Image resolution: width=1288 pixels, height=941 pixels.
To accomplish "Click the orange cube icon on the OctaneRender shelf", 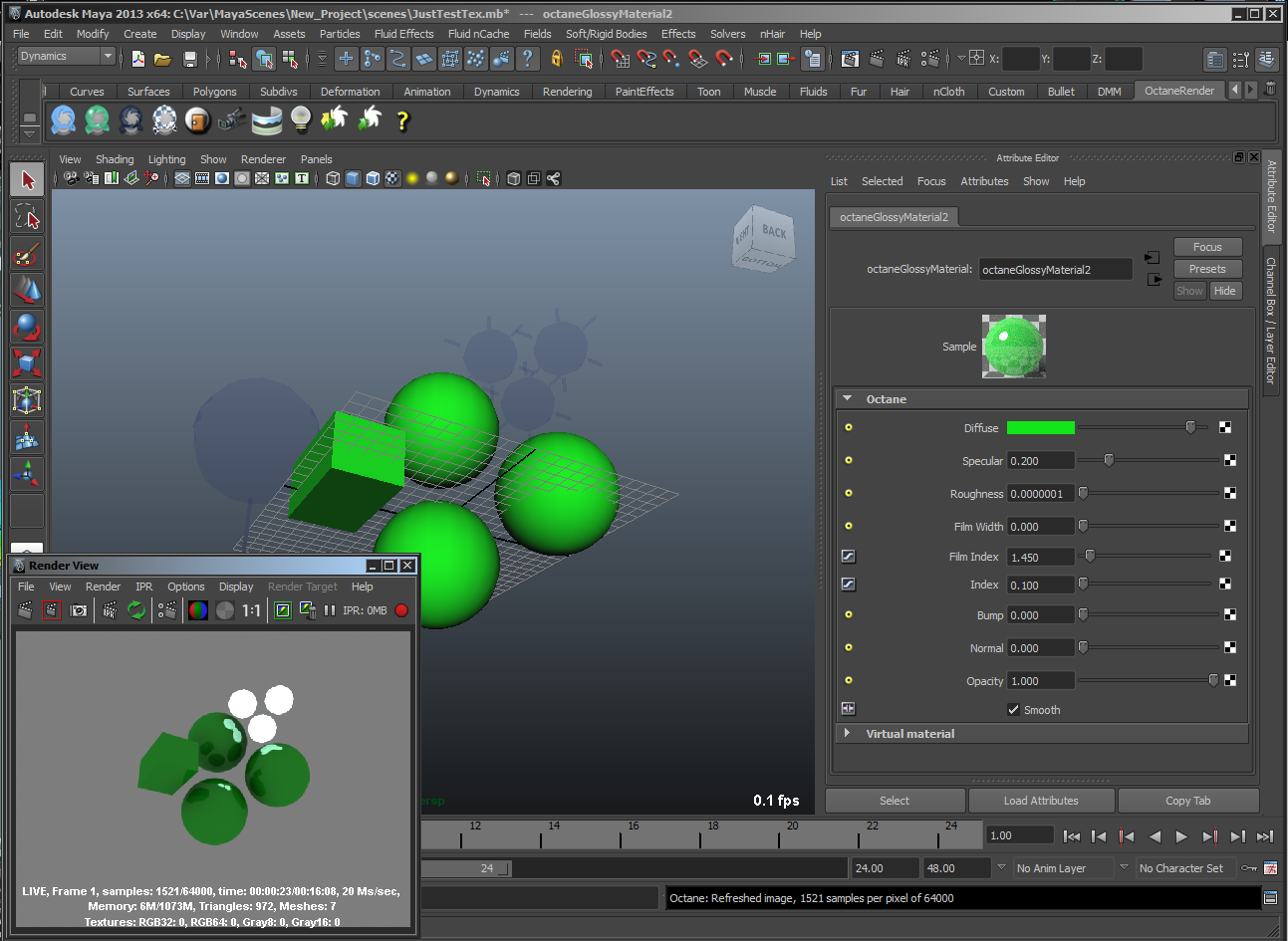I will coord(198,120).
